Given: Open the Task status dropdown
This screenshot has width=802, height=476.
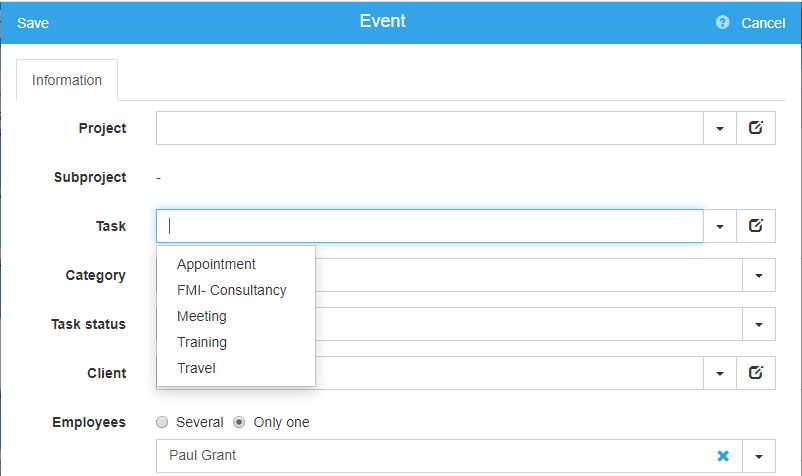Looking at the screenshot, I should pyautogui.click(x=758, y=325).
